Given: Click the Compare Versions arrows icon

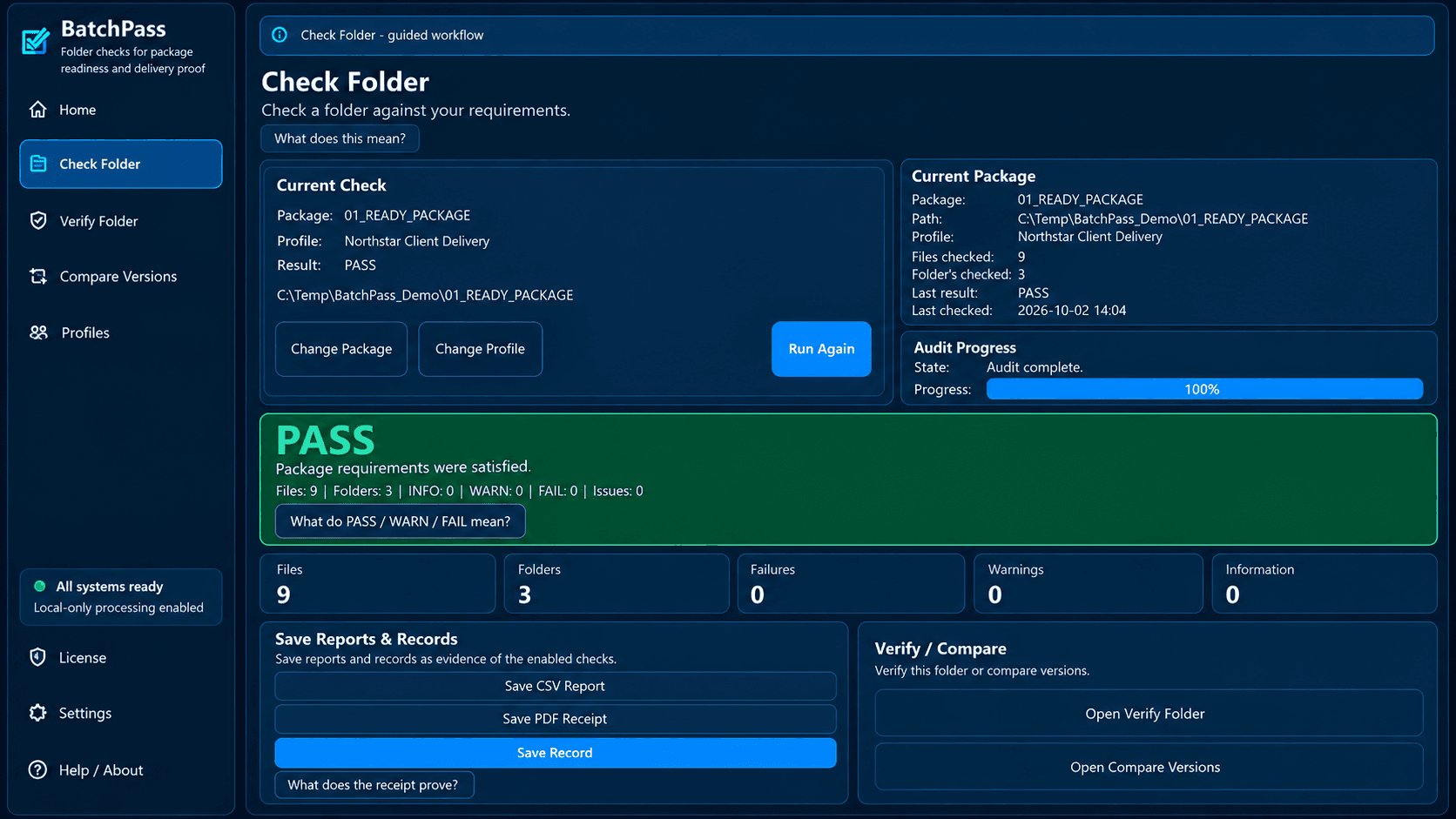Looking at the screenshot, I should pyautogui.click(x=38, y=276).
